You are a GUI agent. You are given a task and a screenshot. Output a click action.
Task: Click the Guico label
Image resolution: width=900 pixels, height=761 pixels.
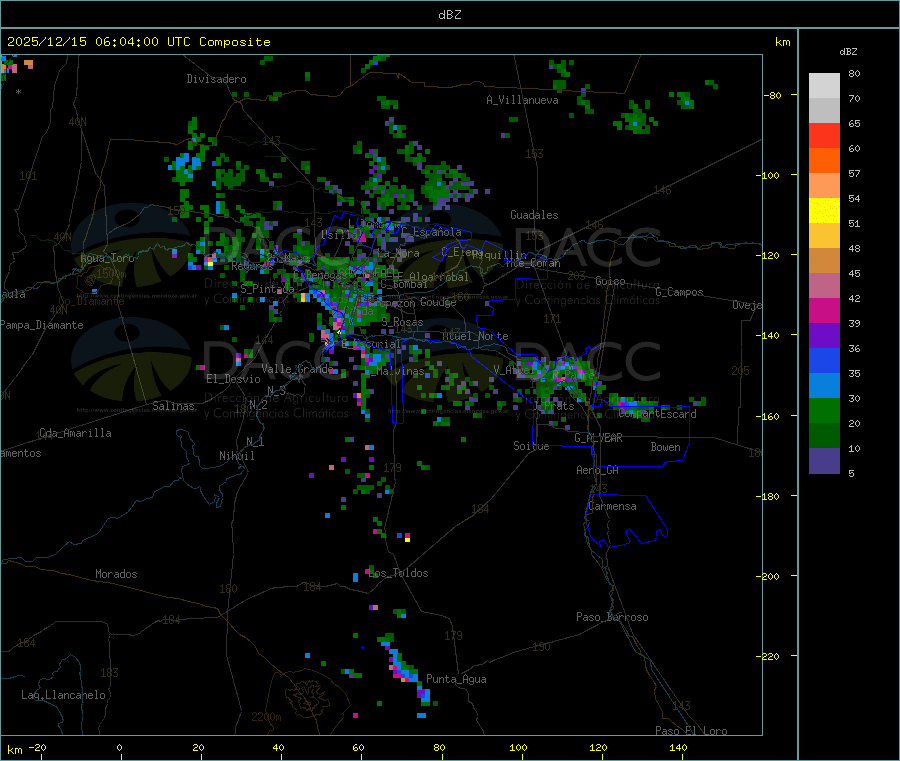[610, 281]
